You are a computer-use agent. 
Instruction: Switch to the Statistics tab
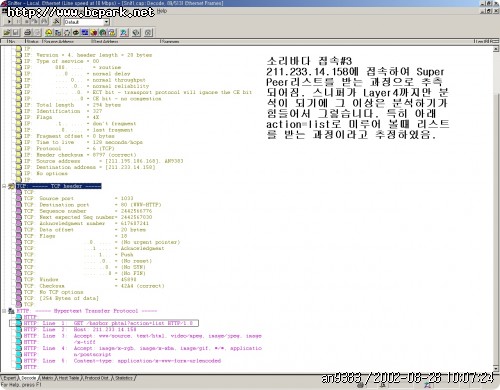point(124,378)
